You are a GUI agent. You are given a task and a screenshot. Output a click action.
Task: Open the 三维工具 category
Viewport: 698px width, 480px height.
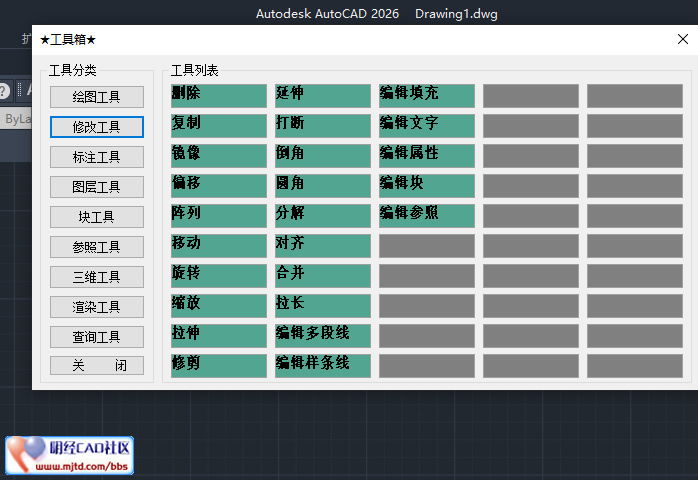point(97,277)
